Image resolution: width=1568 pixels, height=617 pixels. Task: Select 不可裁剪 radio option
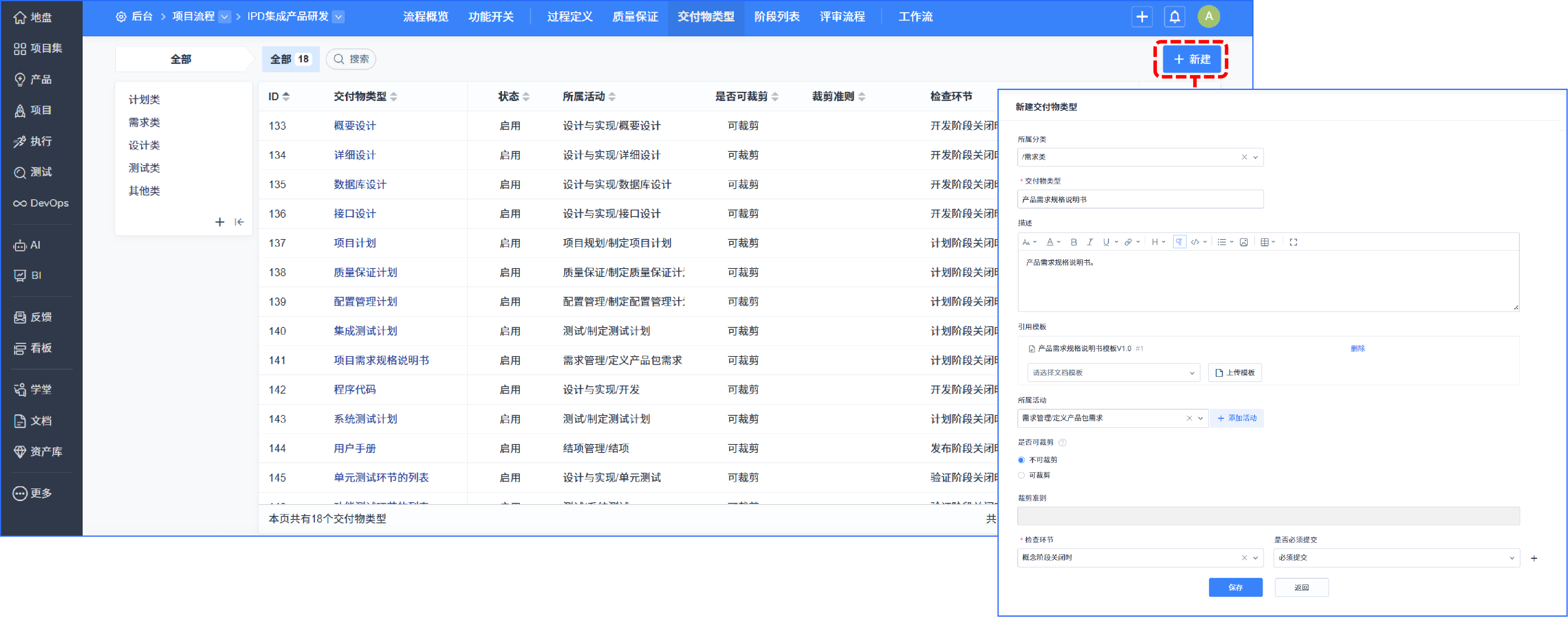[x=1021, y=460]
